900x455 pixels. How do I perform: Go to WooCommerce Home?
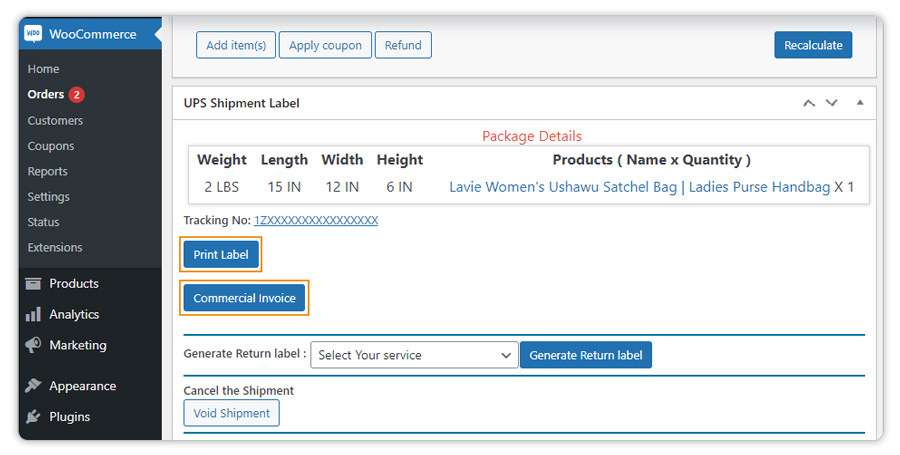(43, 69)
